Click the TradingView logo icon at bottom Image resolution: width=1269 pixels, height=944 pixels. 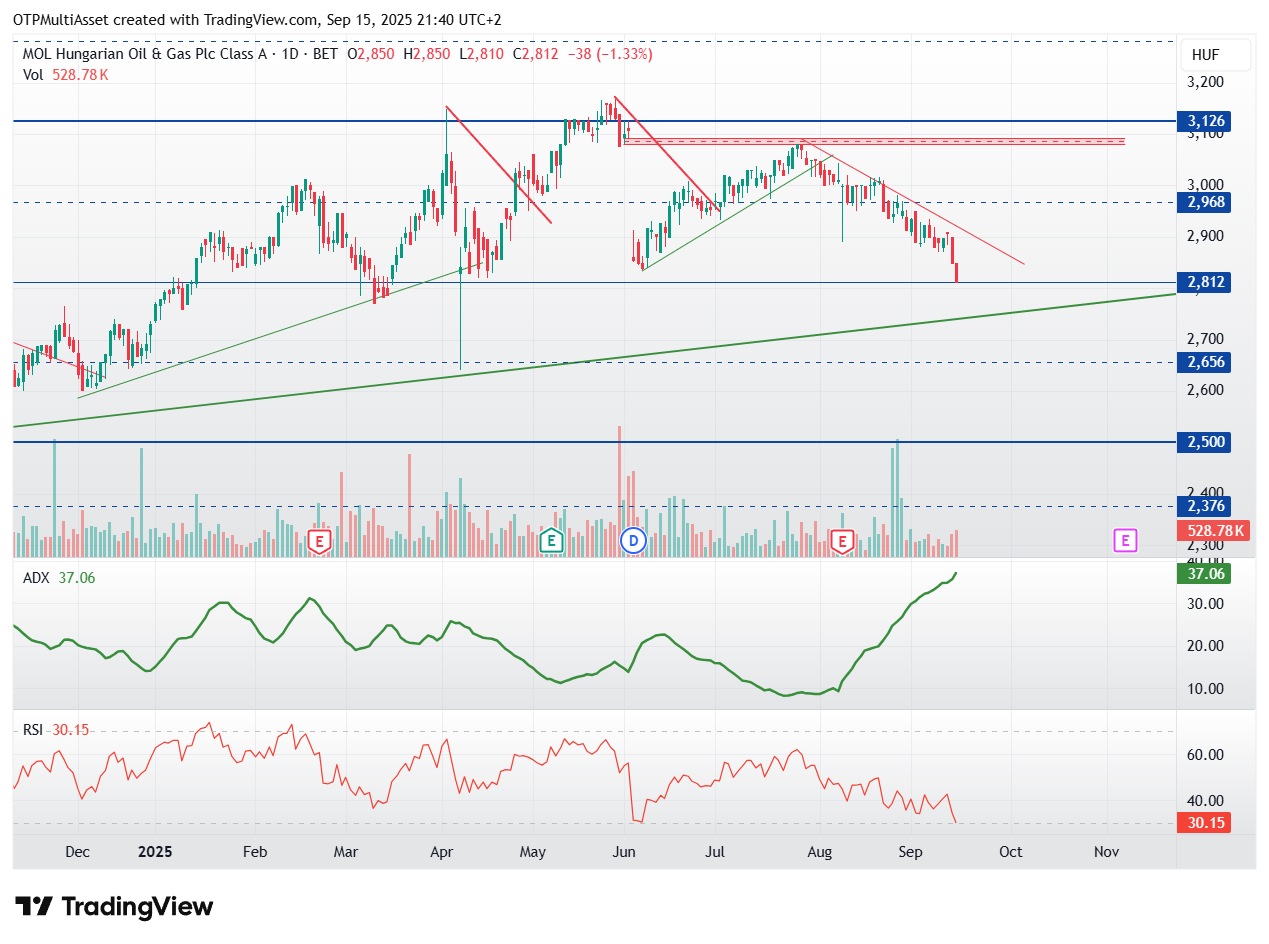point(35,907)
